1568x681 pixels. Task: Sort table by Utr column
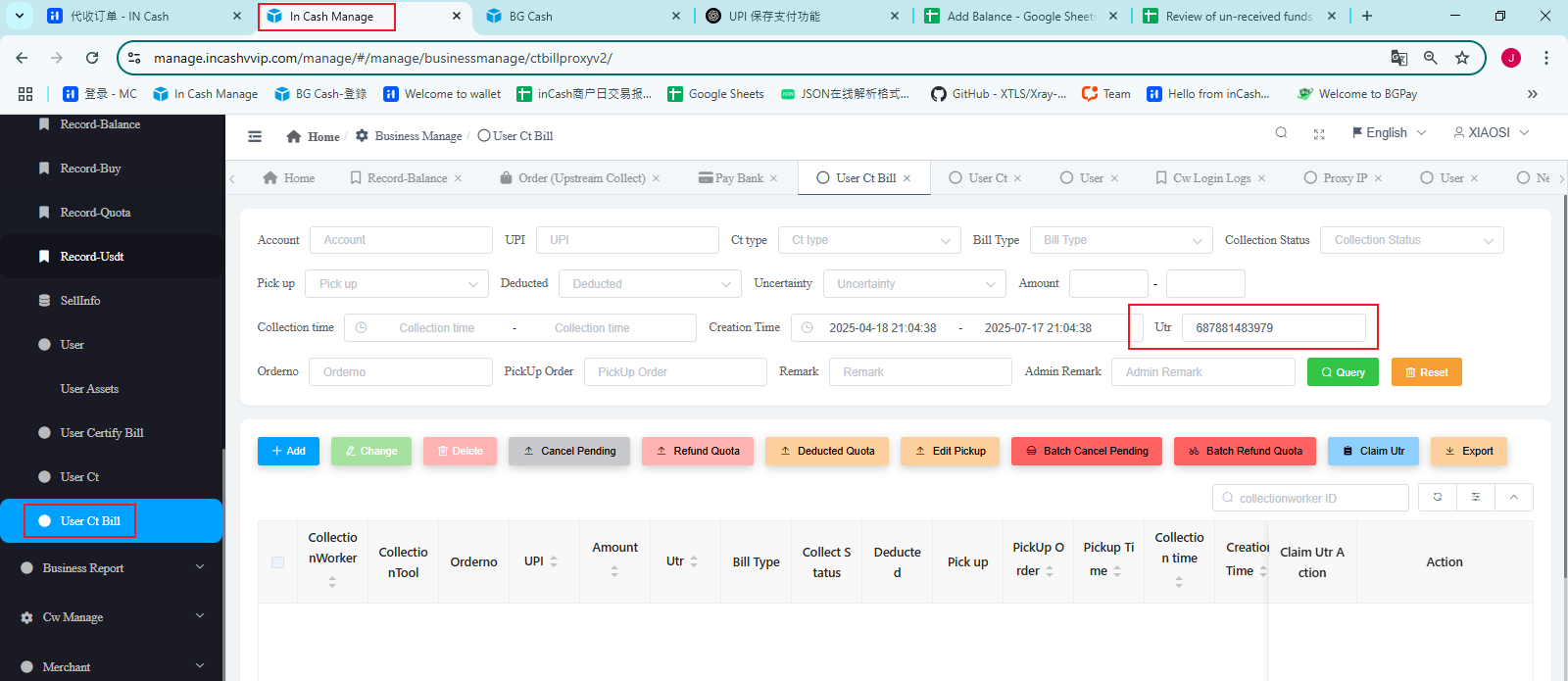(x=694, y=561)
